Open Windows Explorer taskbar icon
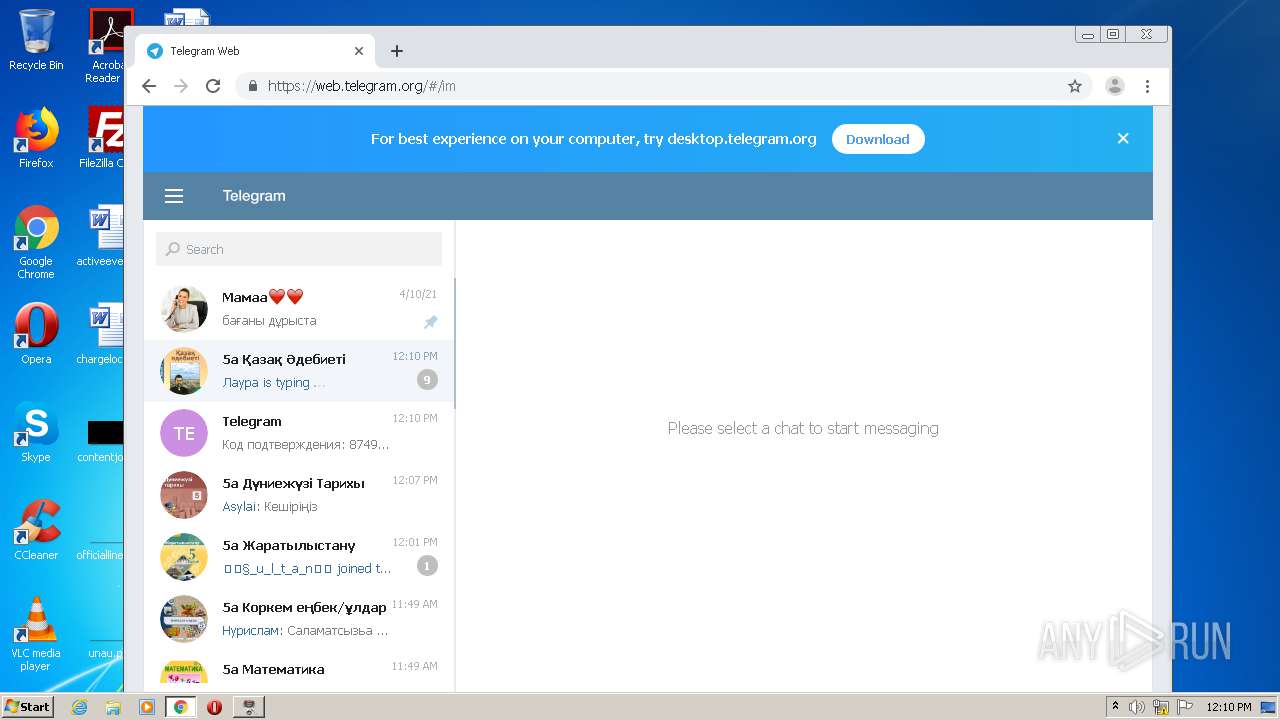The image size is (1280, 720). click(x=113, y=707)
